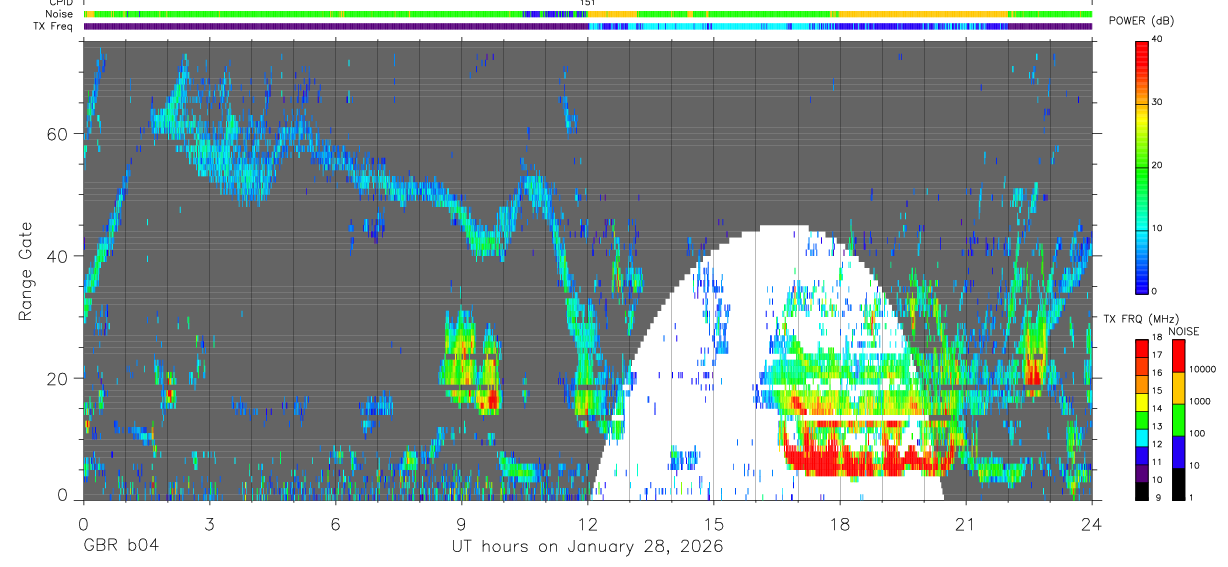Click the "100" label on the NOISE legend

[x=1197, y=433]
